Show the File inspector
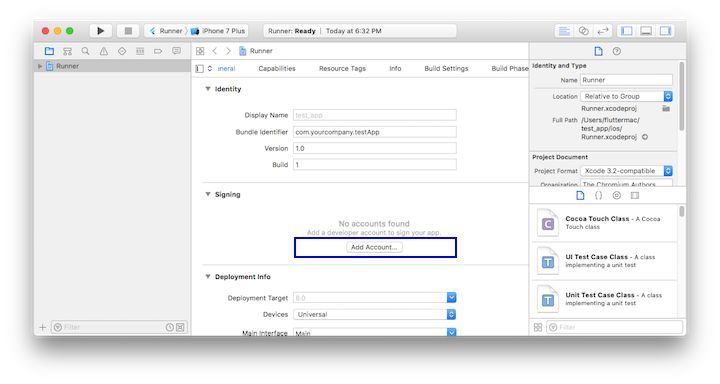Image resolution: width=720 pixels, height=384 pixels. coord(598,51)
